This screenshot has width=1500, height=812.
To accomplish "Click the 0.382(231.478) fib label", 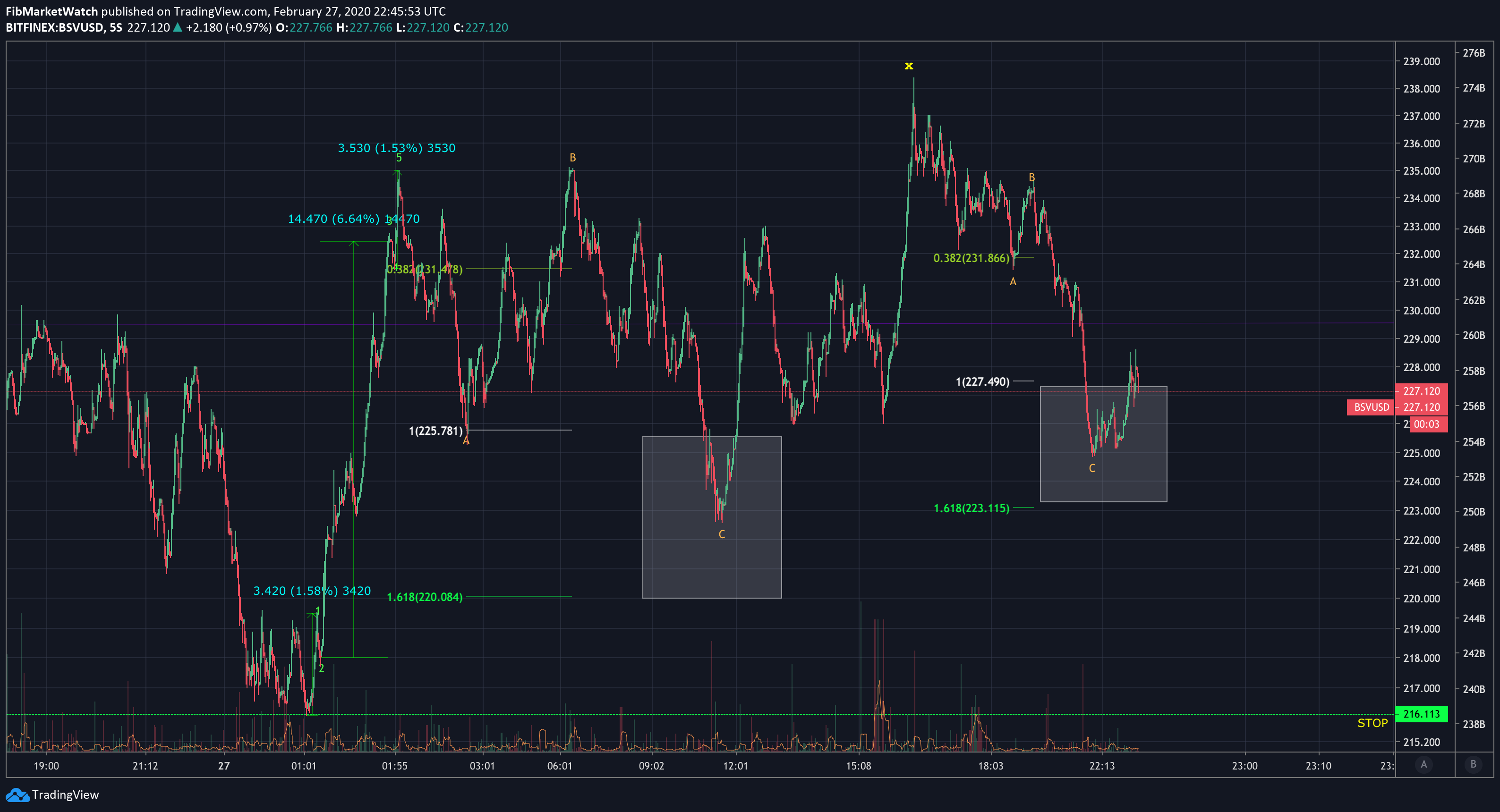I will click(x=425, y=269).
